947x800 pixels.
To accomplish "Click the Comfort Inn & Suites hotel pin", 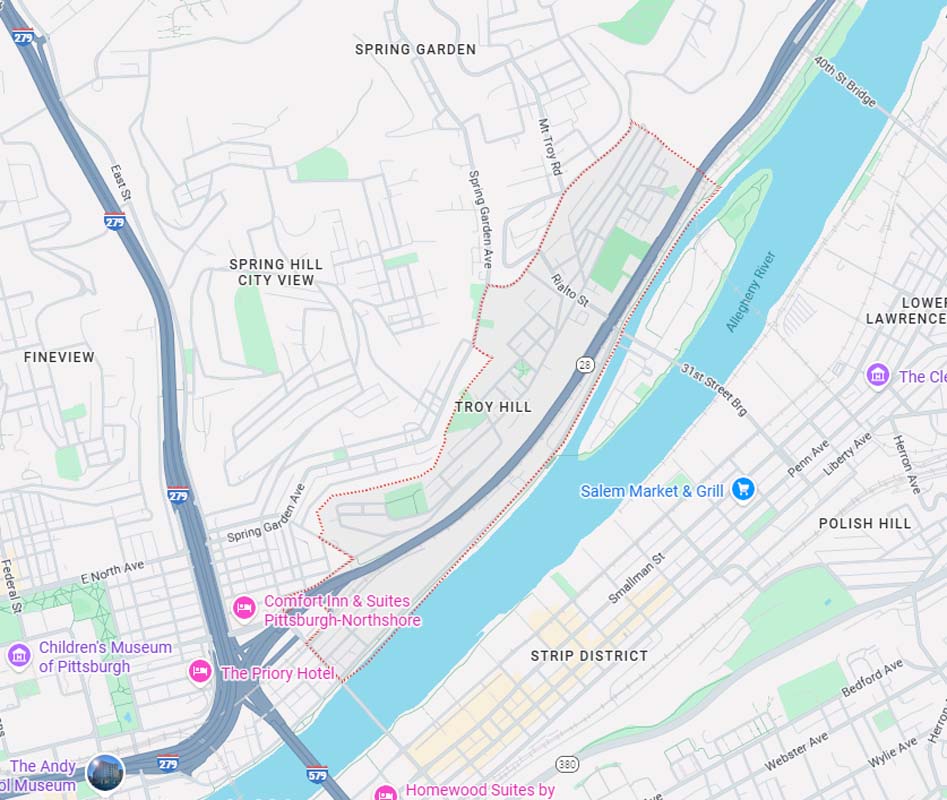I will coord(244,607).
